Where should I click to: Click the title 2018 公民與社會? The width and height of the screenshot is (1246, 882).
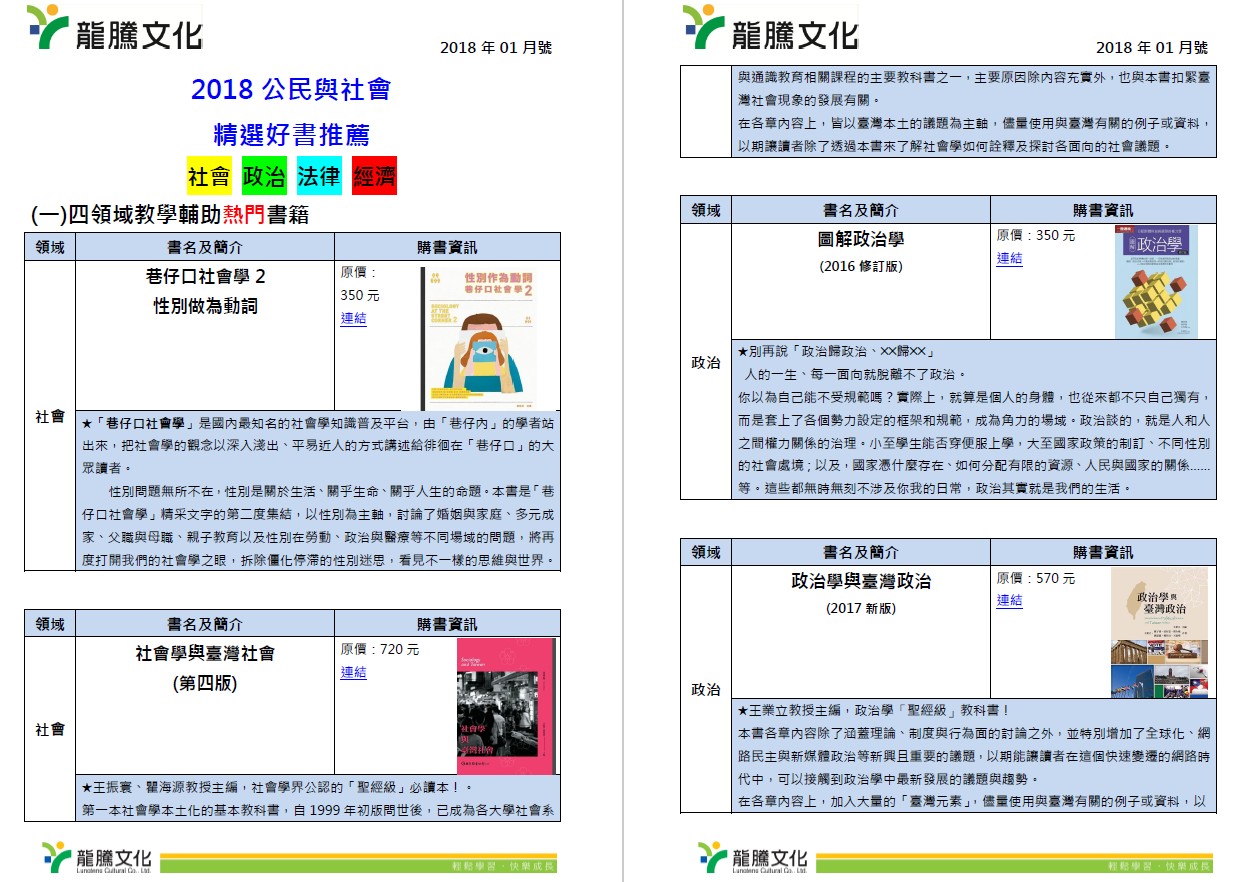coord(291,91)
